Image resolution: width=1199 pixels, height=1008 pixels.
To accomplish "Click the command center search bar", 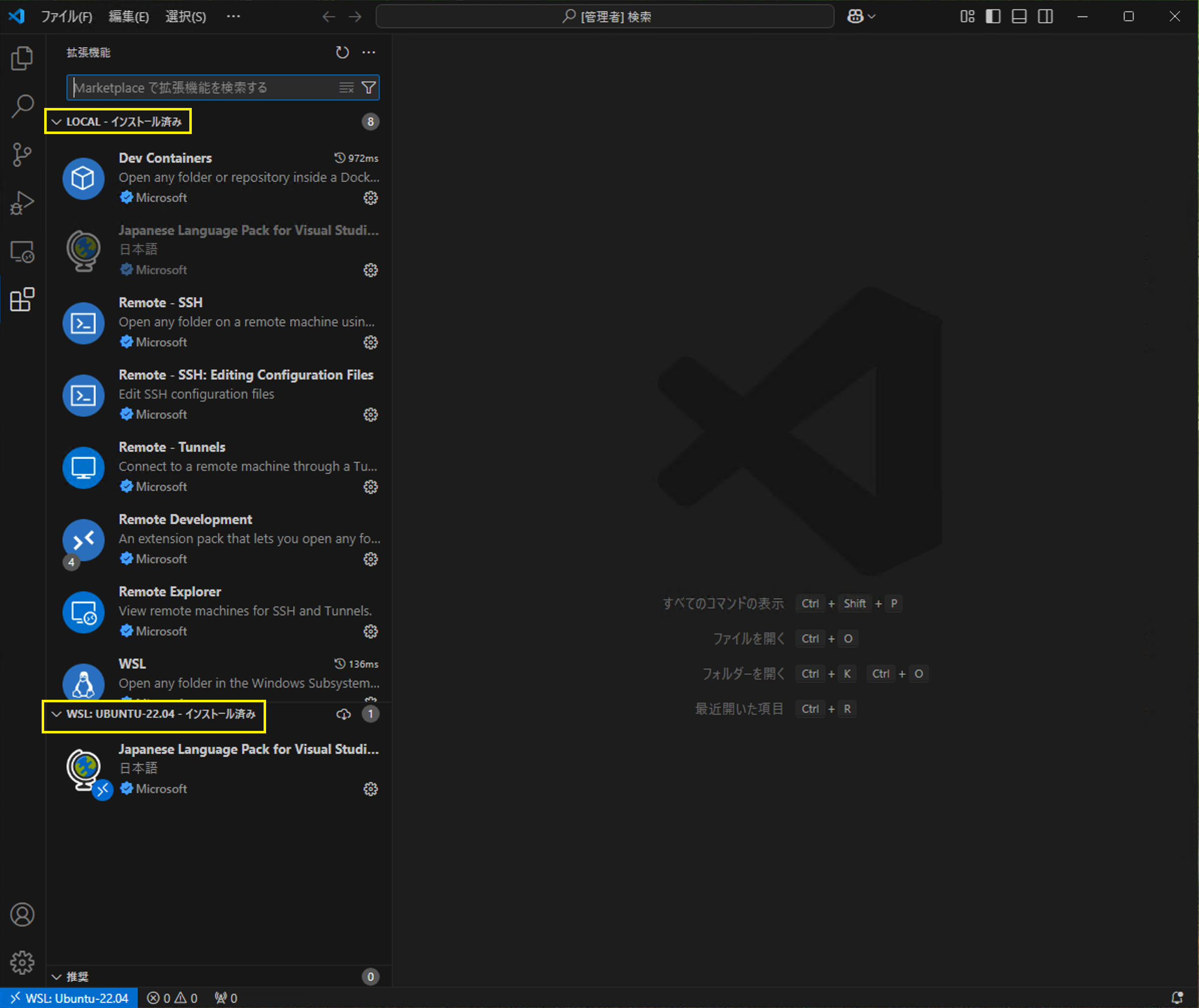I will pyautogui.click(x=605, y=17).
